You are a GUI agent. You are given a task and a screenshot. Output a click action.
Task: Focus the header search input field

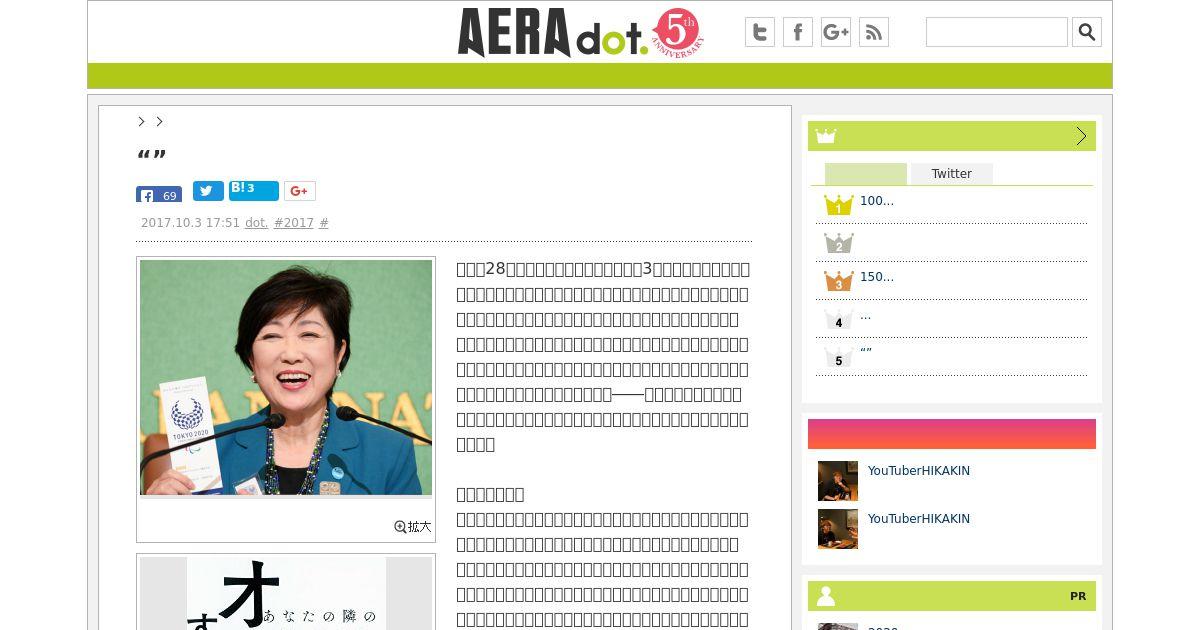tap(997, 32)
